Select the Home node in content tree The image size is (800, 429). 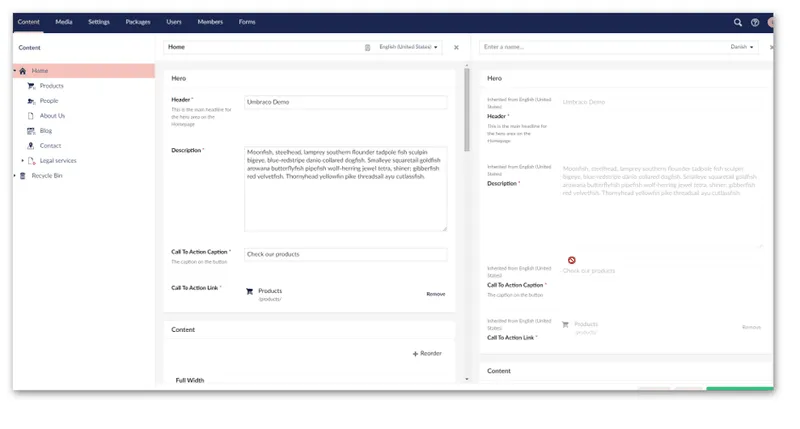coord(84,71)
